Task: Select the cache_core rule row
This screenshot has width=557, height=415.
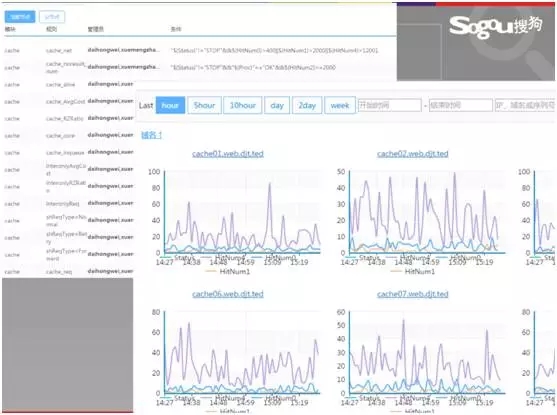Action: click(68, 135)
